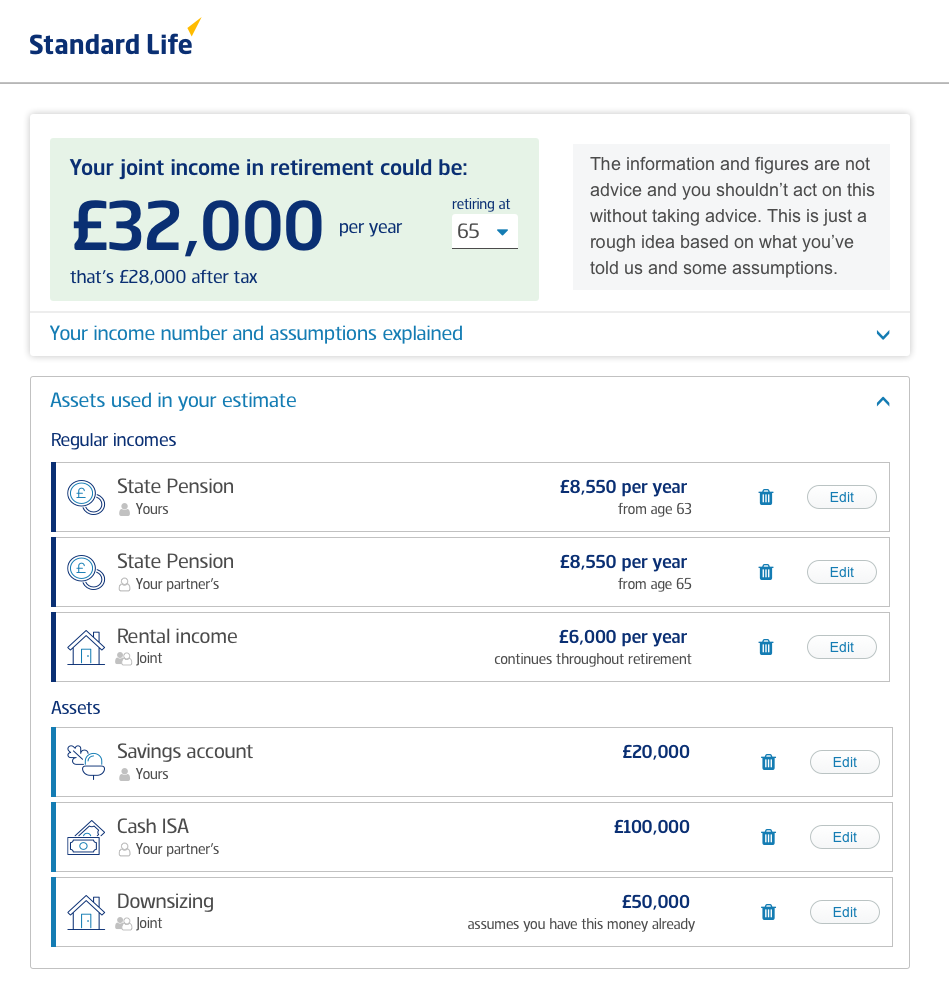Click the Savings account acorn icon
This screenshot has width=949, height=996.
pos(86,762)
